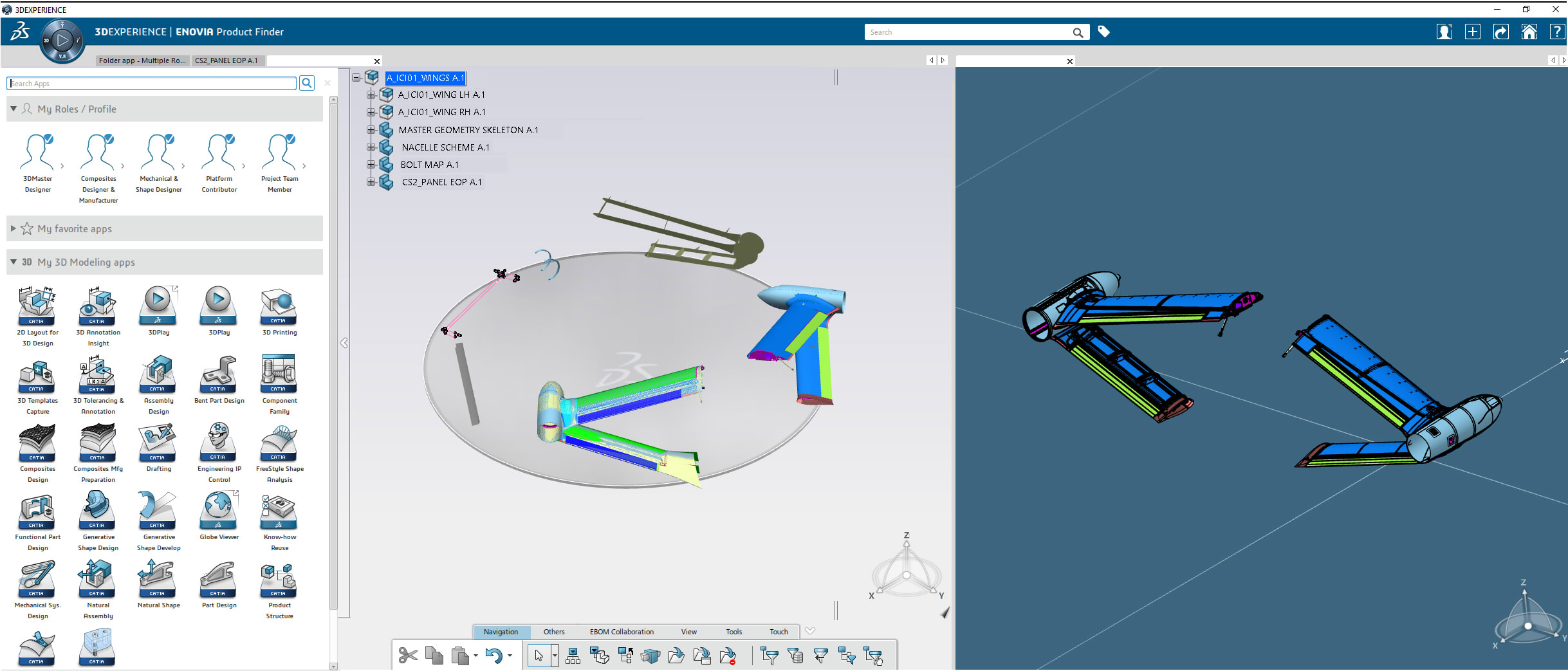Click the Copy icon in bottom toolbar

pos(434,656)
